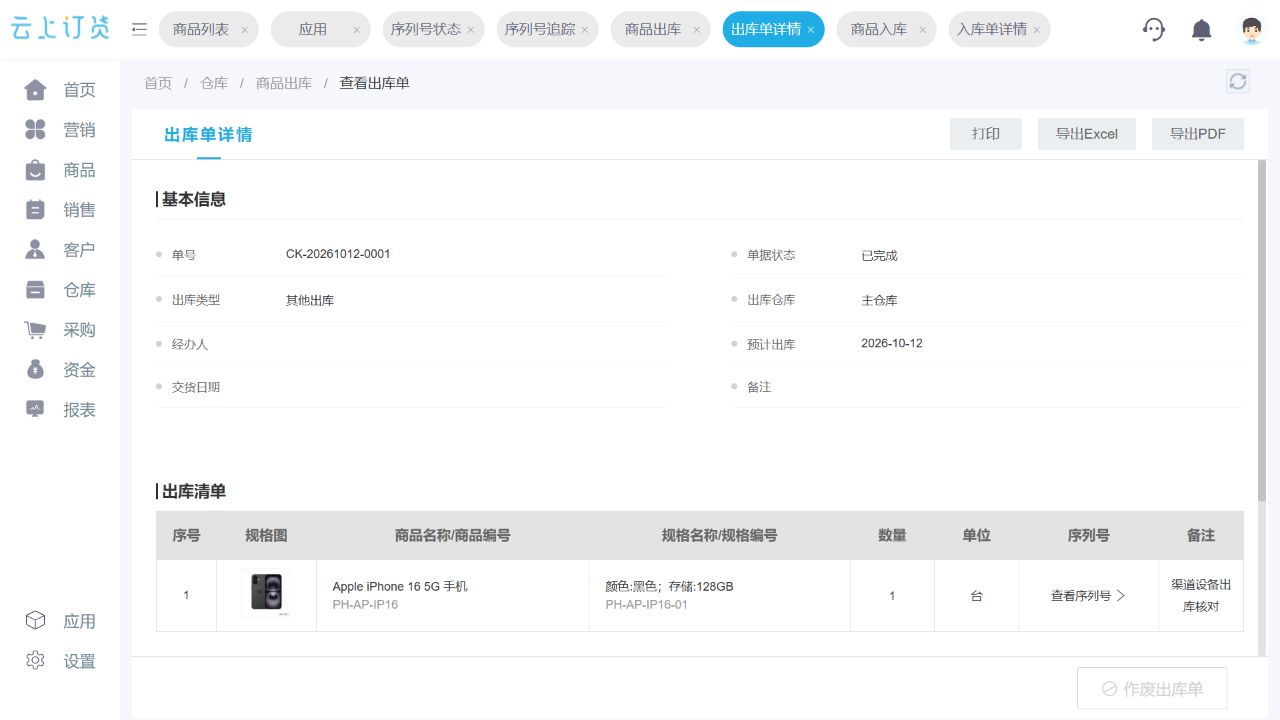Switch to the 商品入库 tab
1280x720 pixels.
(x=879, y=29)
